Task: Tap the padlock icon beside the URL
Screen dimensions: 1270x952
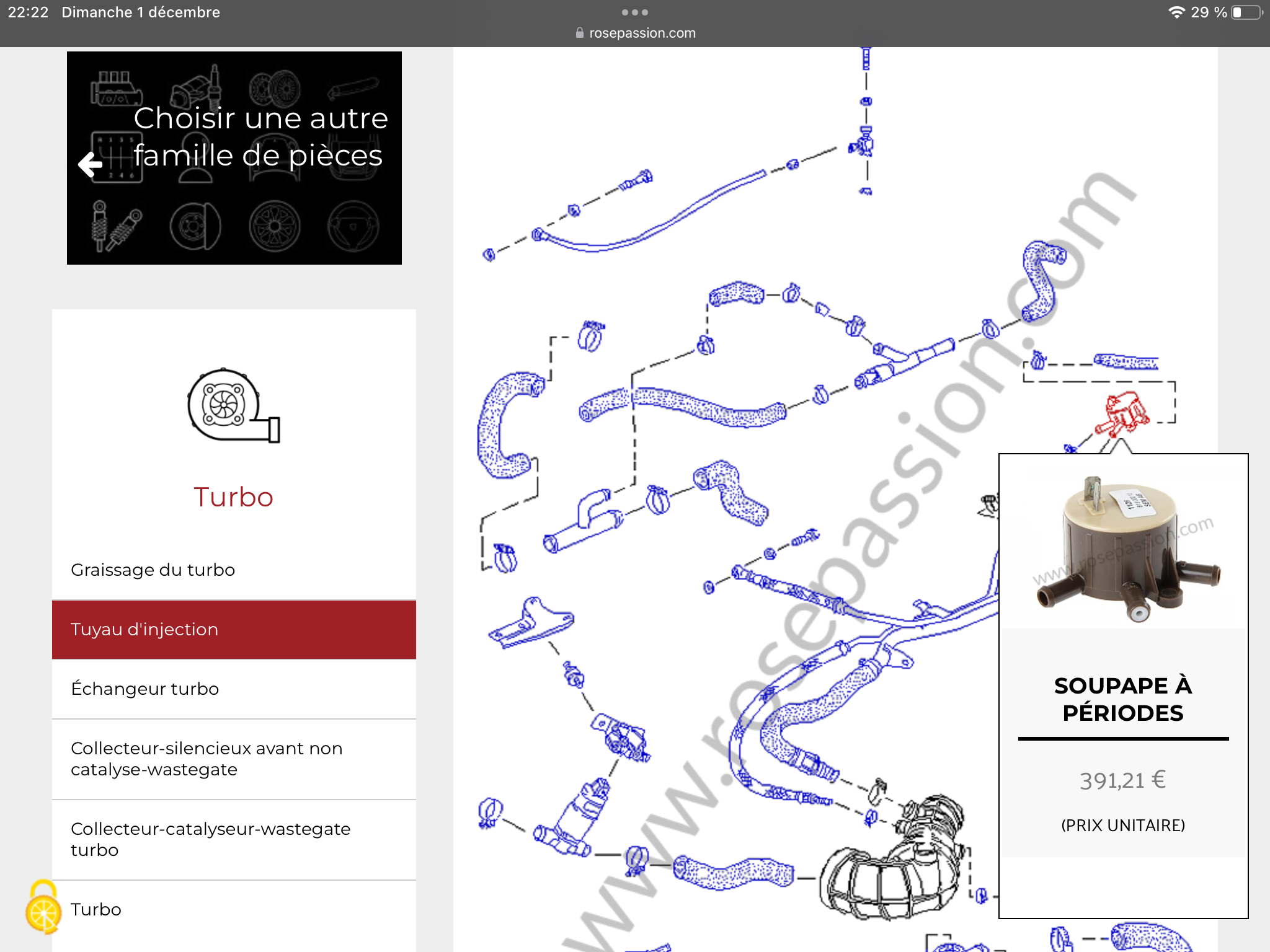Action: pos(579,33)
